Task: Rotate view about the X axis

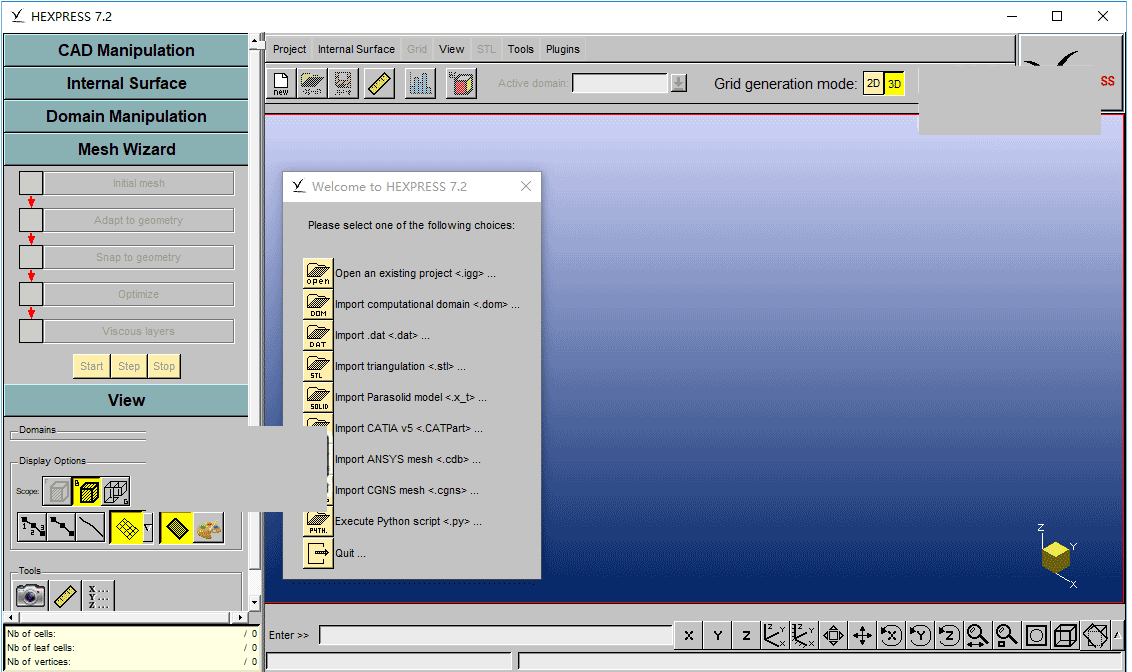Action: point(891,635)
